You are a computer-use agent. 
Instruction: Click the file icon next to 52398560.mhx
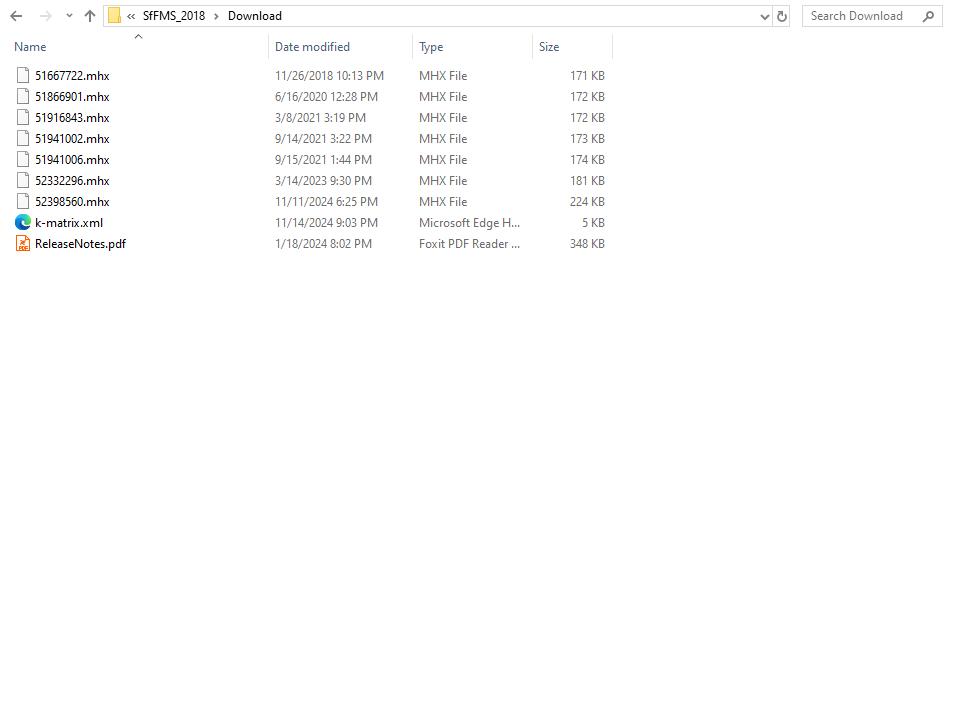click(x=22, y=201)
